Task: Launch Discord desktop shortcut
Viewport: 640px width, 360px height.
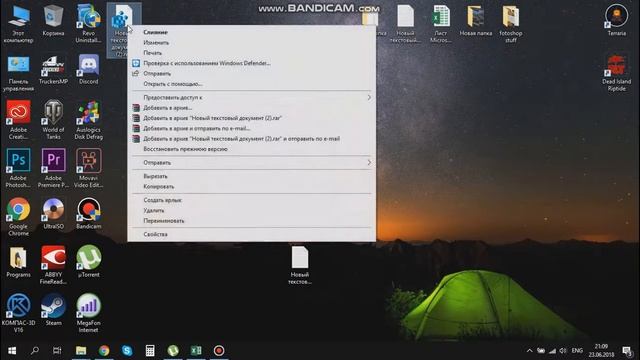Action: [89, 70]
